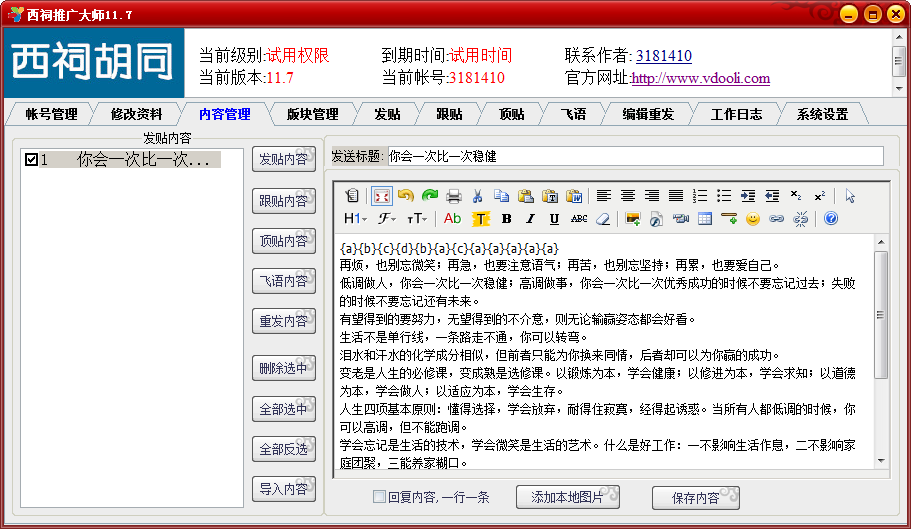Redo with the green arrow icon
911x529 pixels.
(430, 196)
